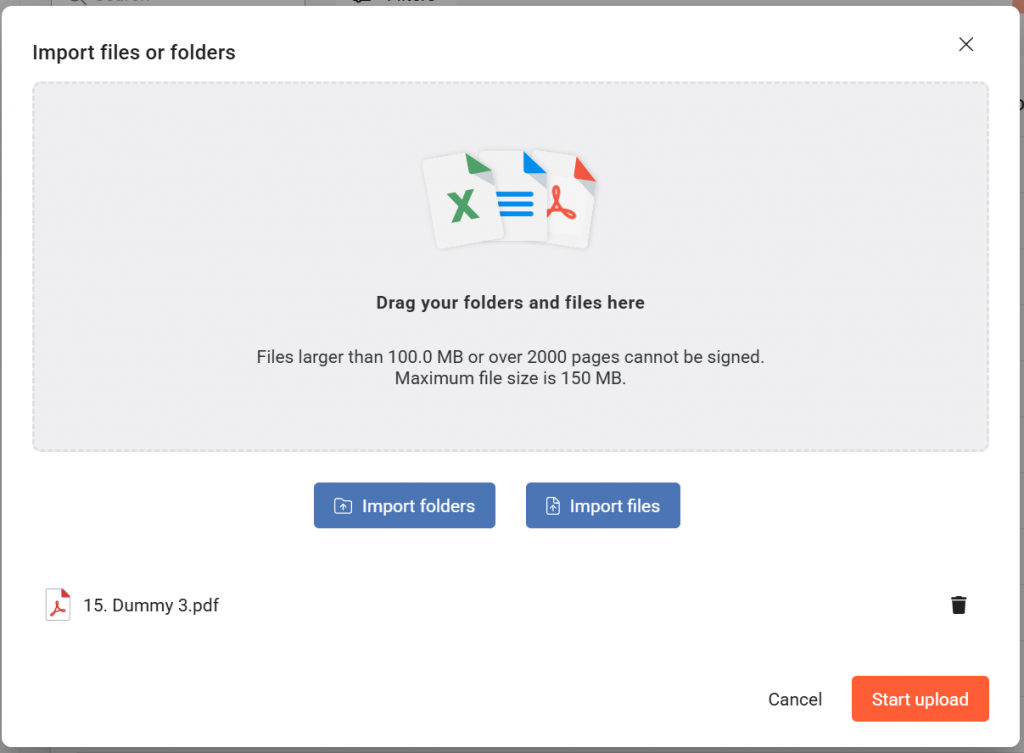The image size is (1024, 753).
Task: Click the 'Files larger than 100.0 MB' notice
Action: point(510,356)
